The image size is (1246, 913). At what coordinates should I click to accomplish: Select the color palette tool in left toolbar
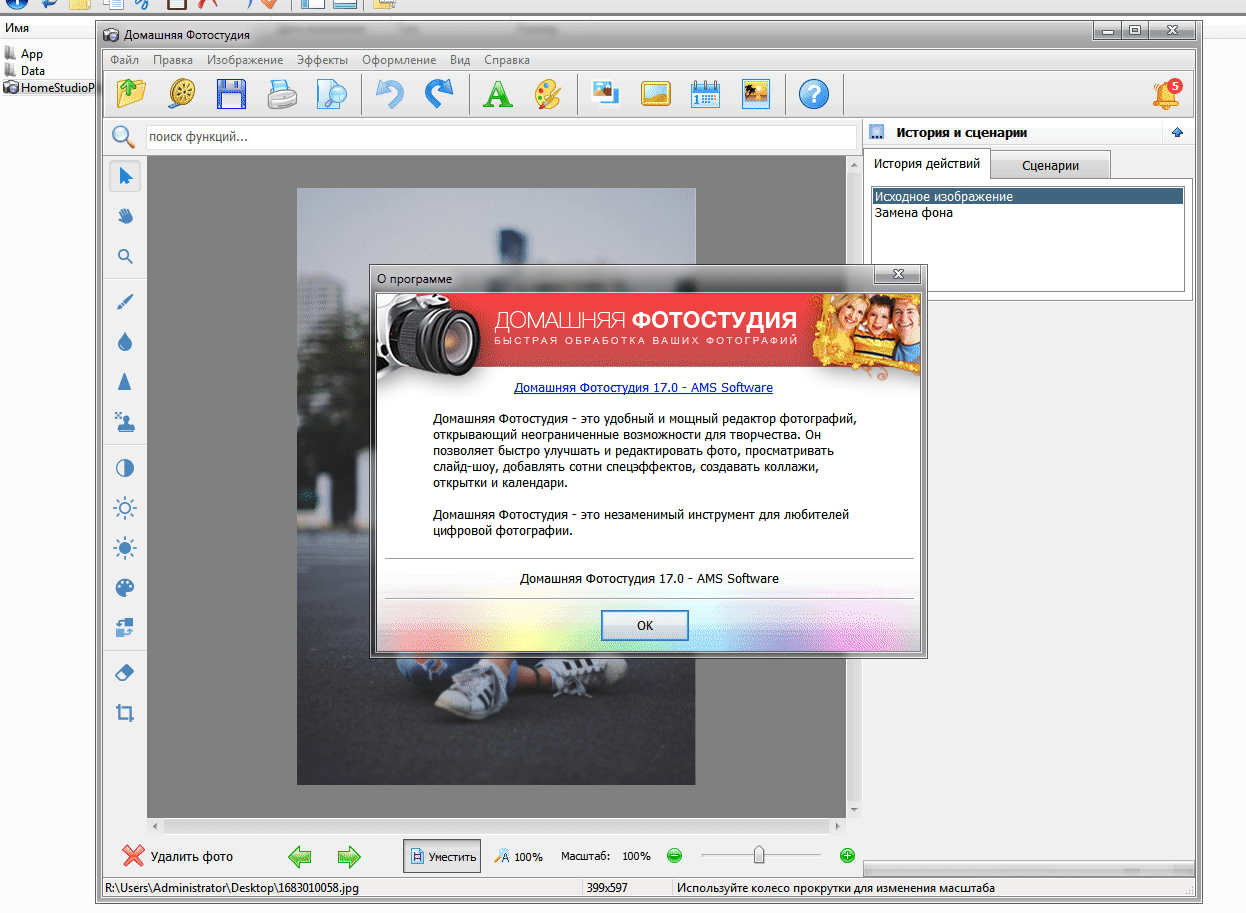tap(125, 588)
